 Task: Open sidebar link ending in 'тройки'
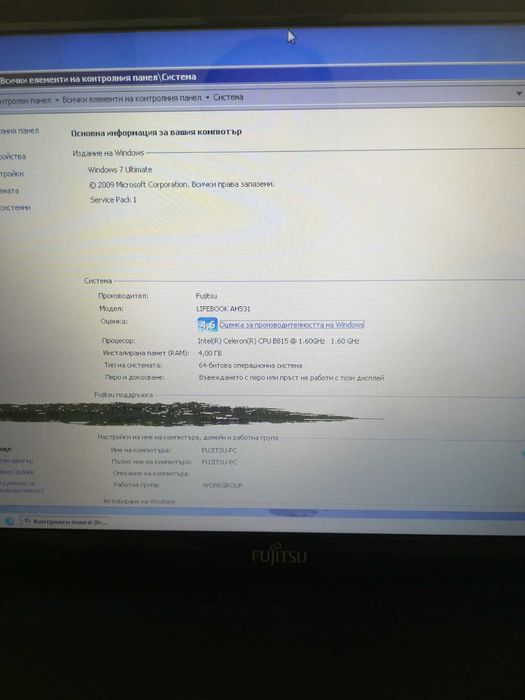(x=12, y=174)
